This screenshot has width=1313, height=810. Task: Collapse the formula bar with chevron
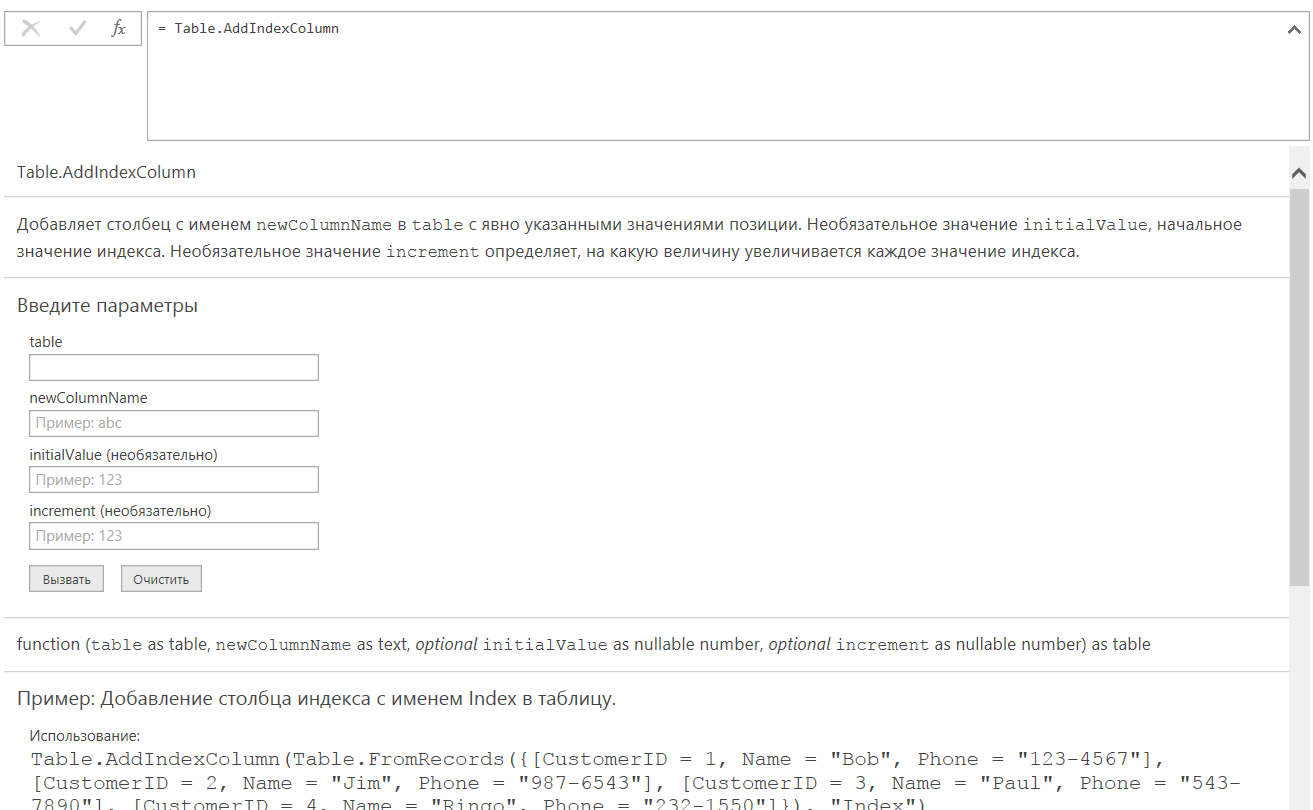[x=1294, y=30]
